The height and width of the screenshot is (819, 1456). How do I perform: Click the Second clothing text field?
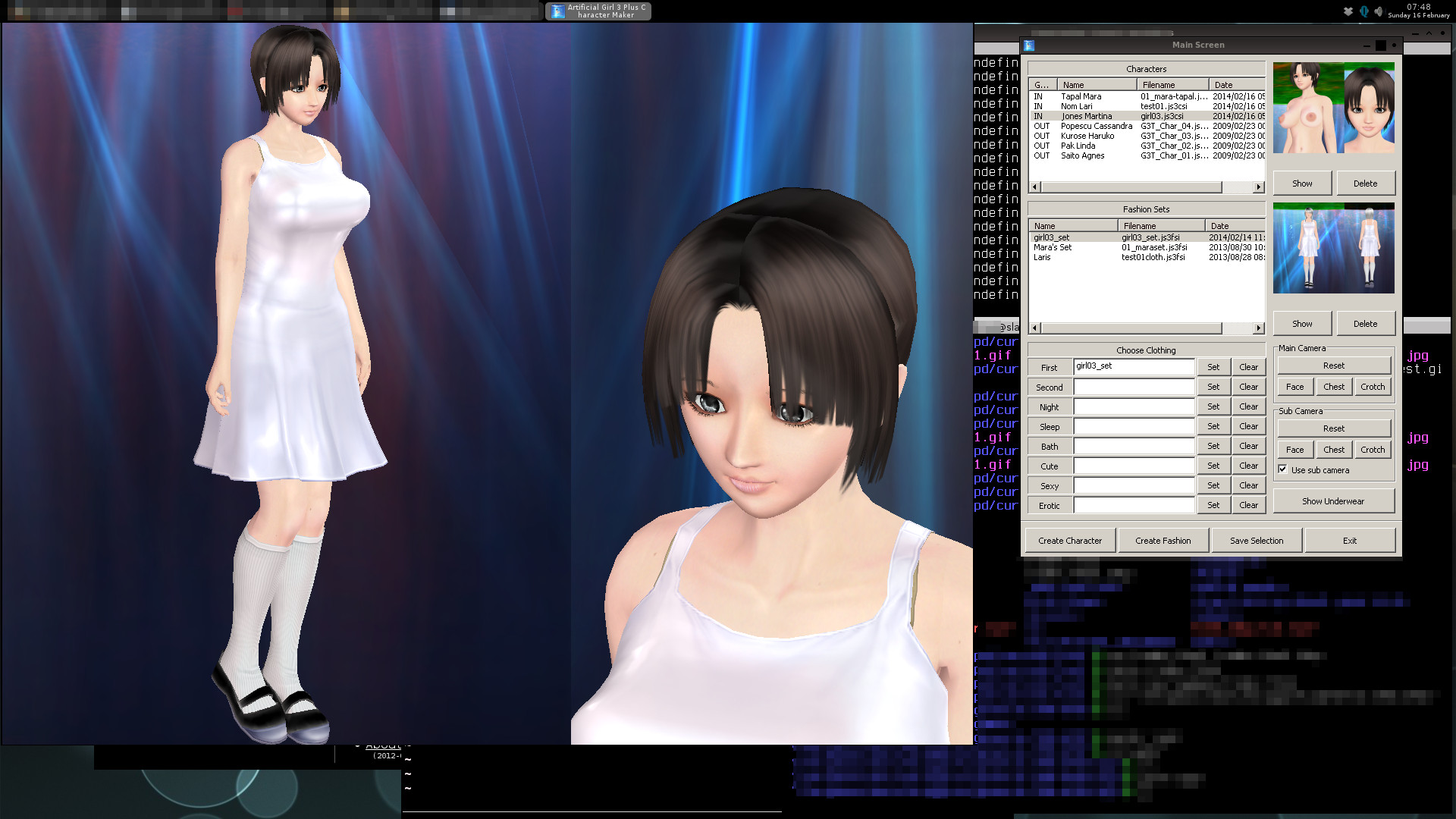pyautogui.click(x=1134, y=387)
